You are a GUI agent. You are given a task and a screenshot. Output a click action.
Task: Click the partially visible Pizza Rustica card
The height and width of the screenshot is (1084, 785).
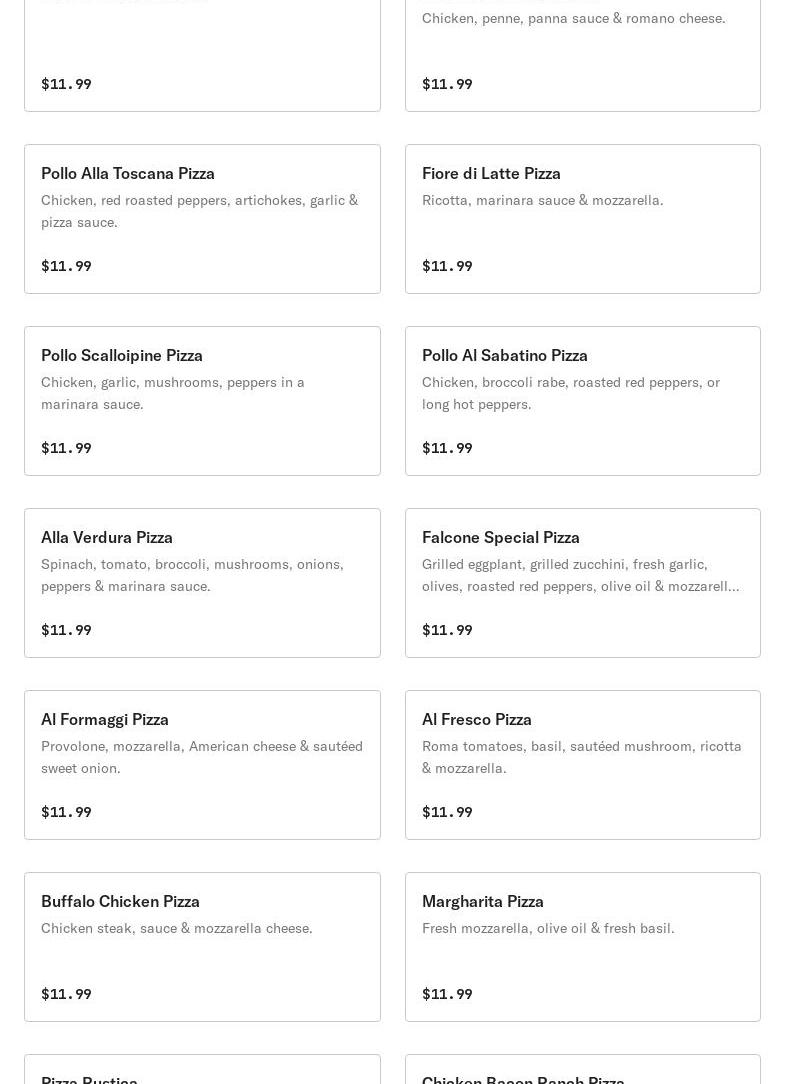click(202, 1069)
